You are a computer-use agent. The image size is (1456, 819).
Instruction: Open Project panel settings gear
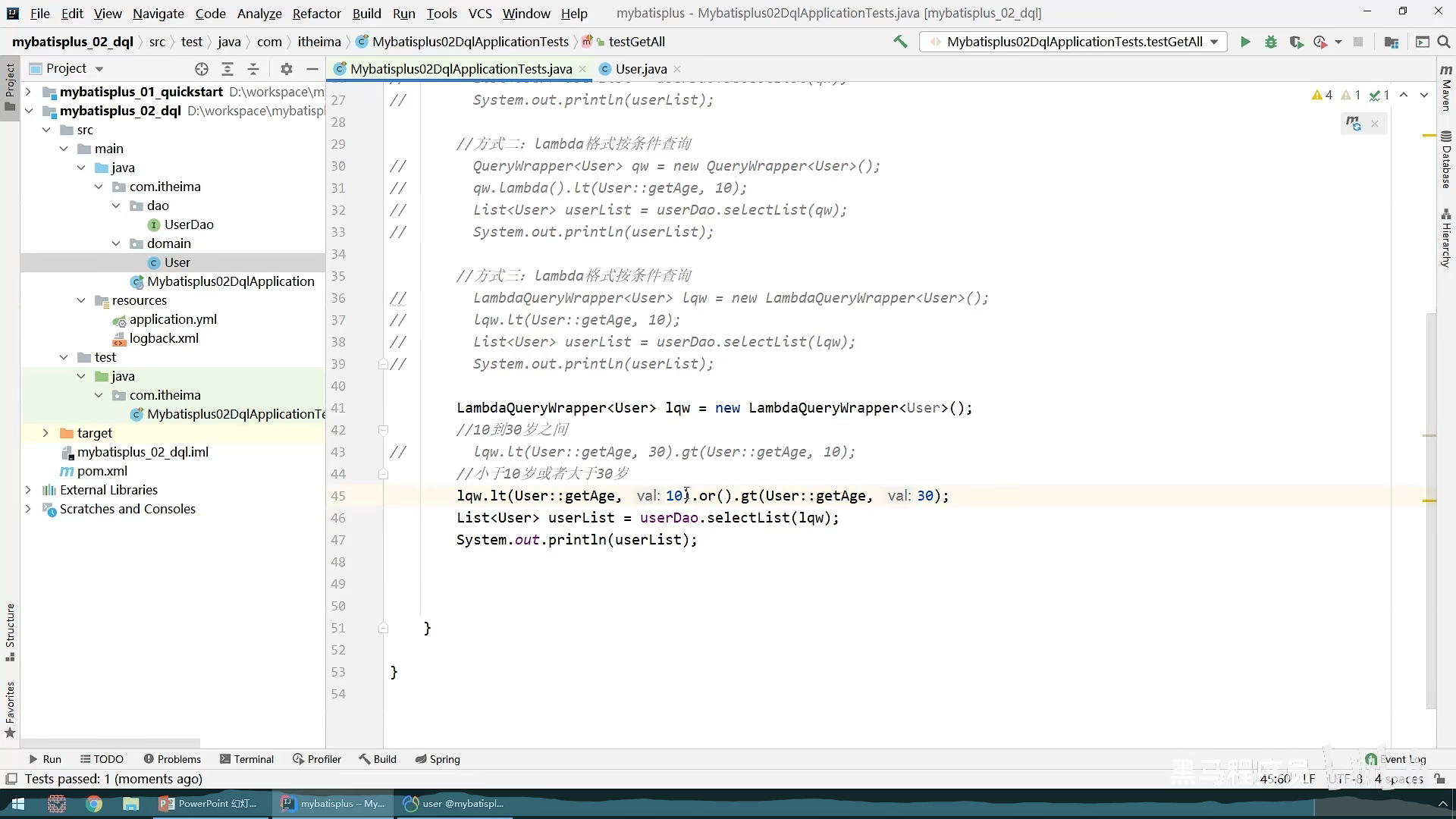tap(286, 69)
